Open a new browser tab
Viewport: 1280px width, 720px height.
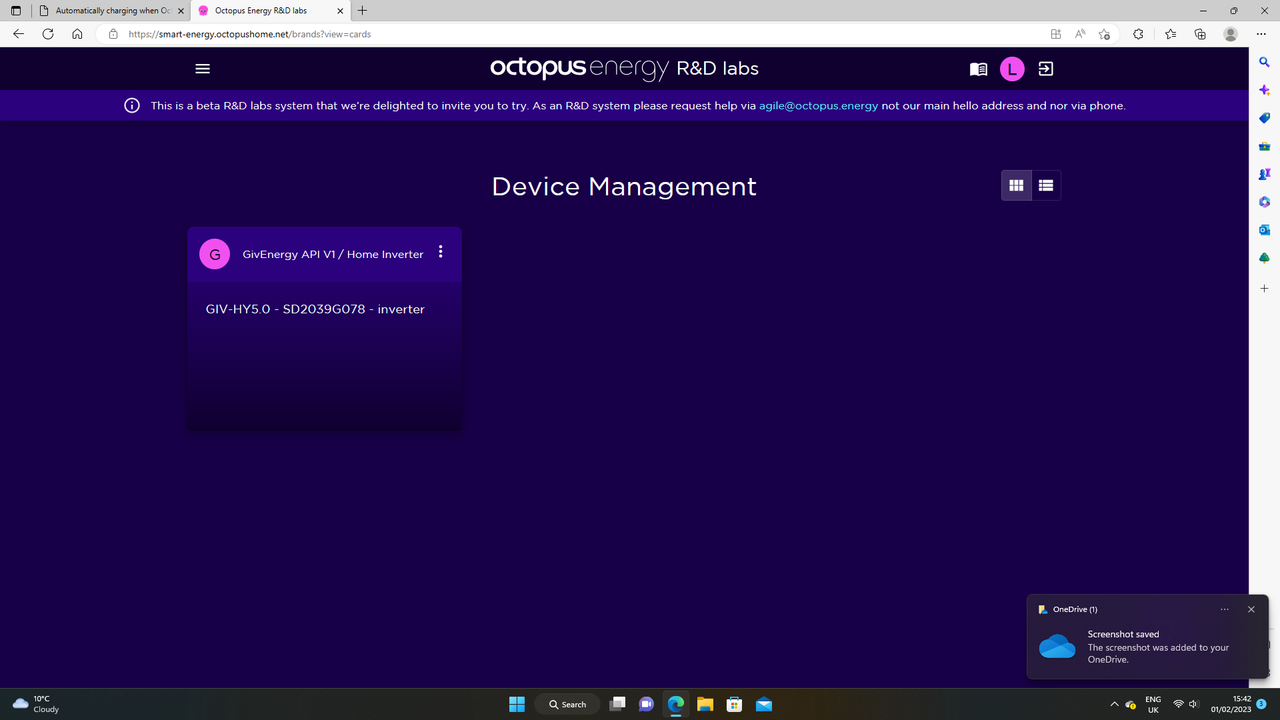click(362, 10)
